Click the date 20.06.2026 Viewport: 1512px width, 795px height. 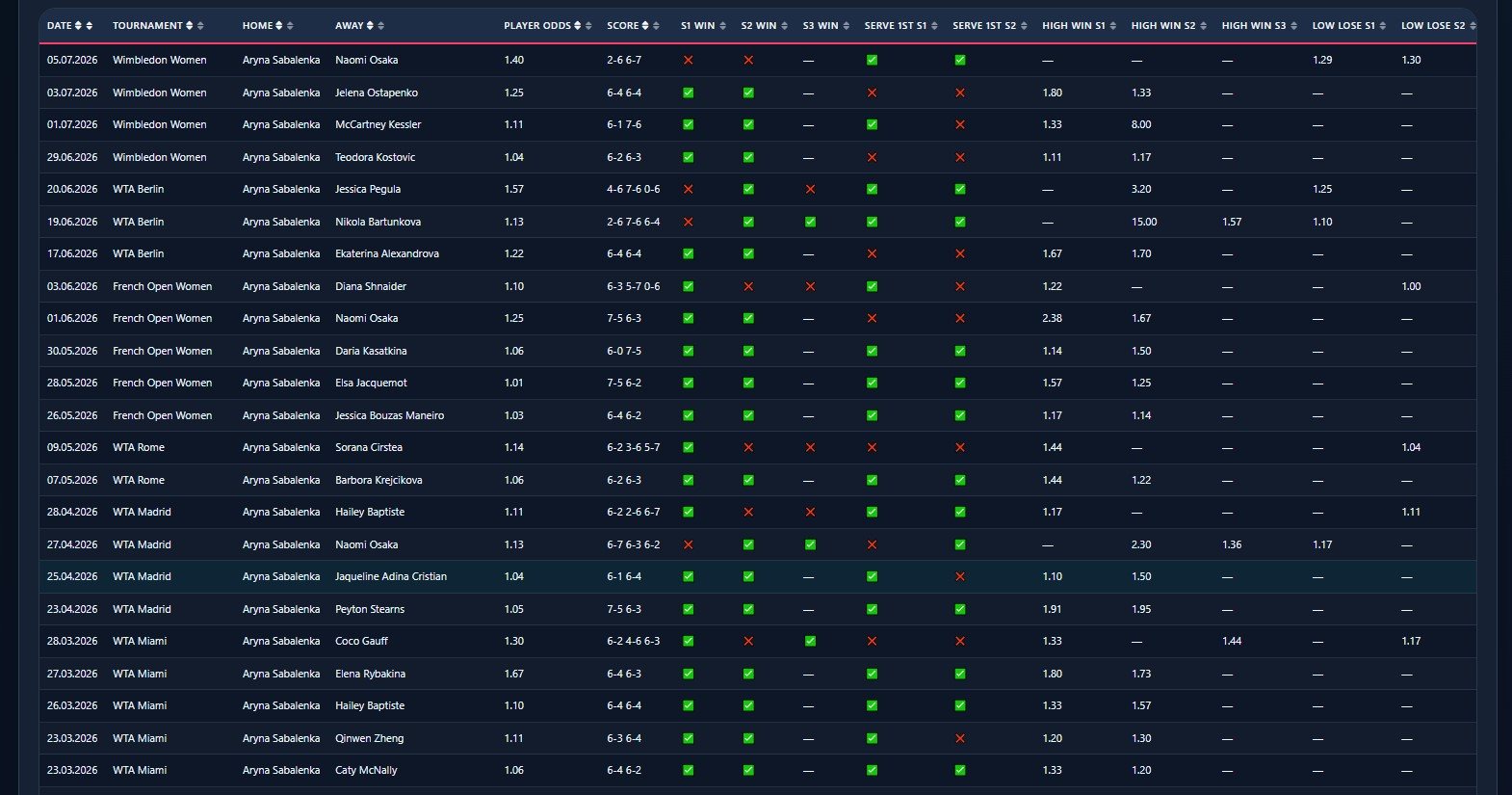point(72,189)
